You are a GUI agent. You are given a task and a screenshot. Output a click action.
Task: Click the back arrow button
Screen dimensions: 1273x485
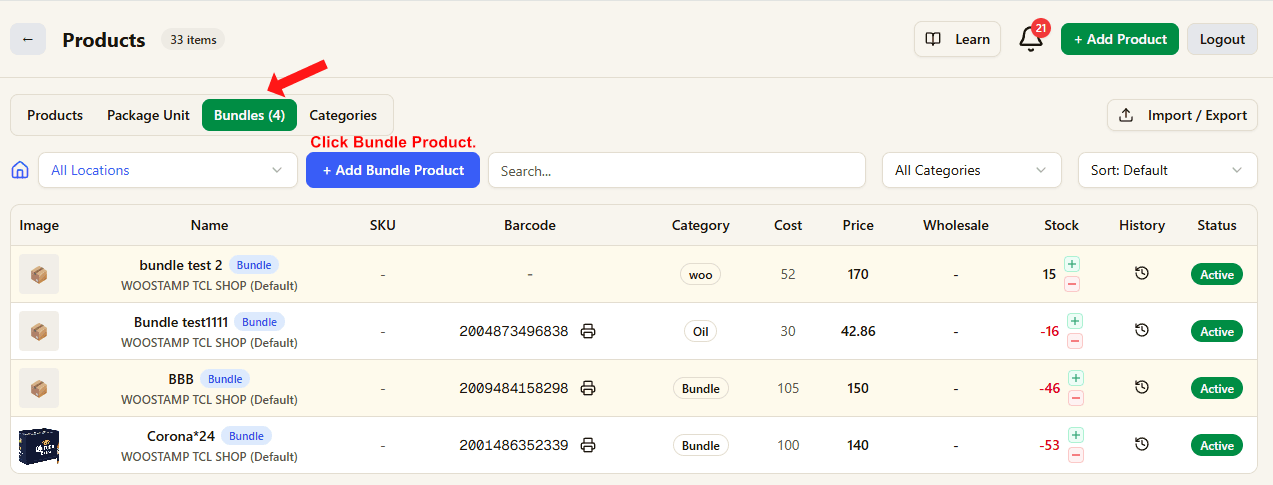click(x=28, y=39)
